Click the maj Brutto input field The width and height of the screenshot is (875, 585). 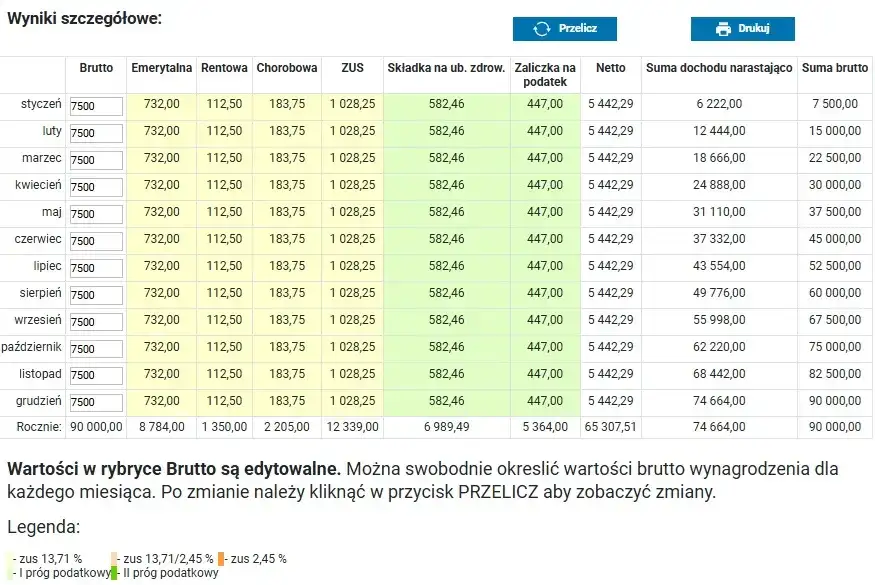95,213
